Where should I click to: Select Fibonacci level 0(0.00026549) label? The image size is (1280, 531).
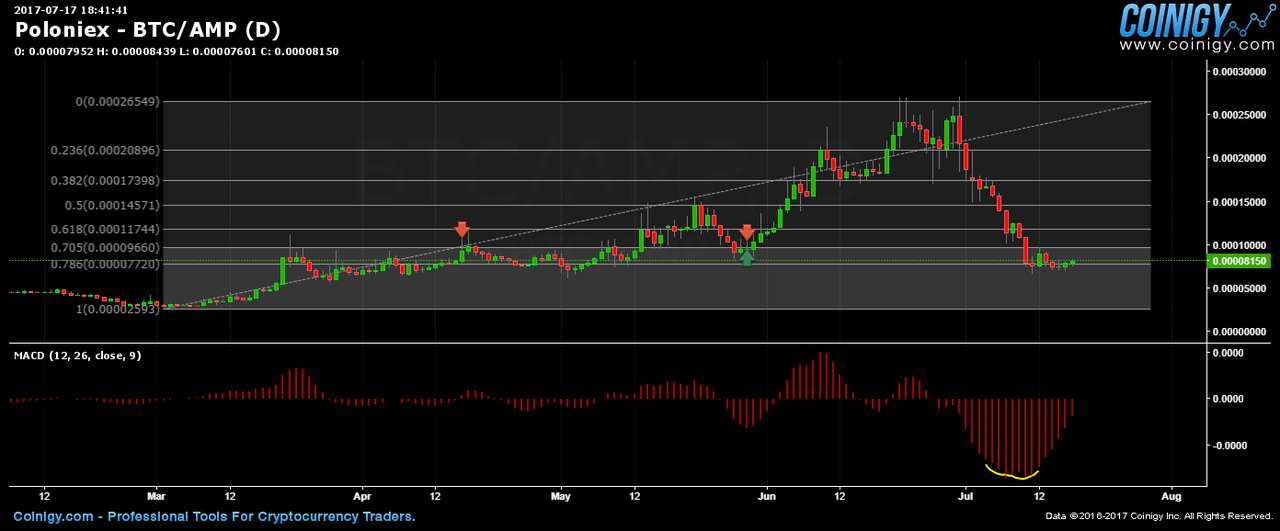pyautogui.click(x=118, y=102)
